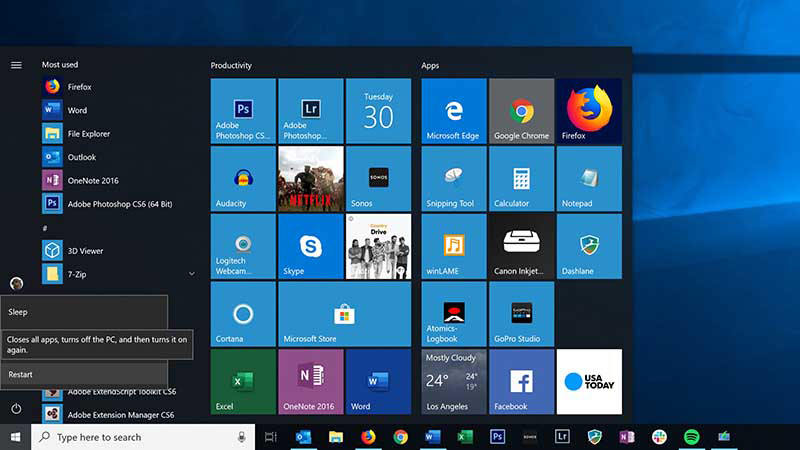Launch the Audacity tile
The width and height of the screenshot is (800, 450).
point(243,179)
